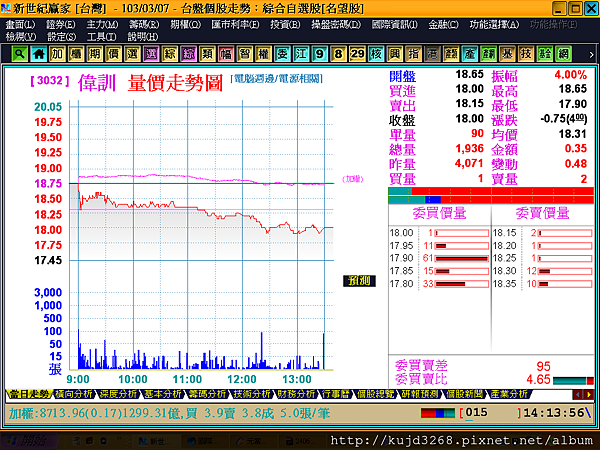The image size is (600, 450).
Task: Select the 興 toolbar icon
Action: pos(395,54)
